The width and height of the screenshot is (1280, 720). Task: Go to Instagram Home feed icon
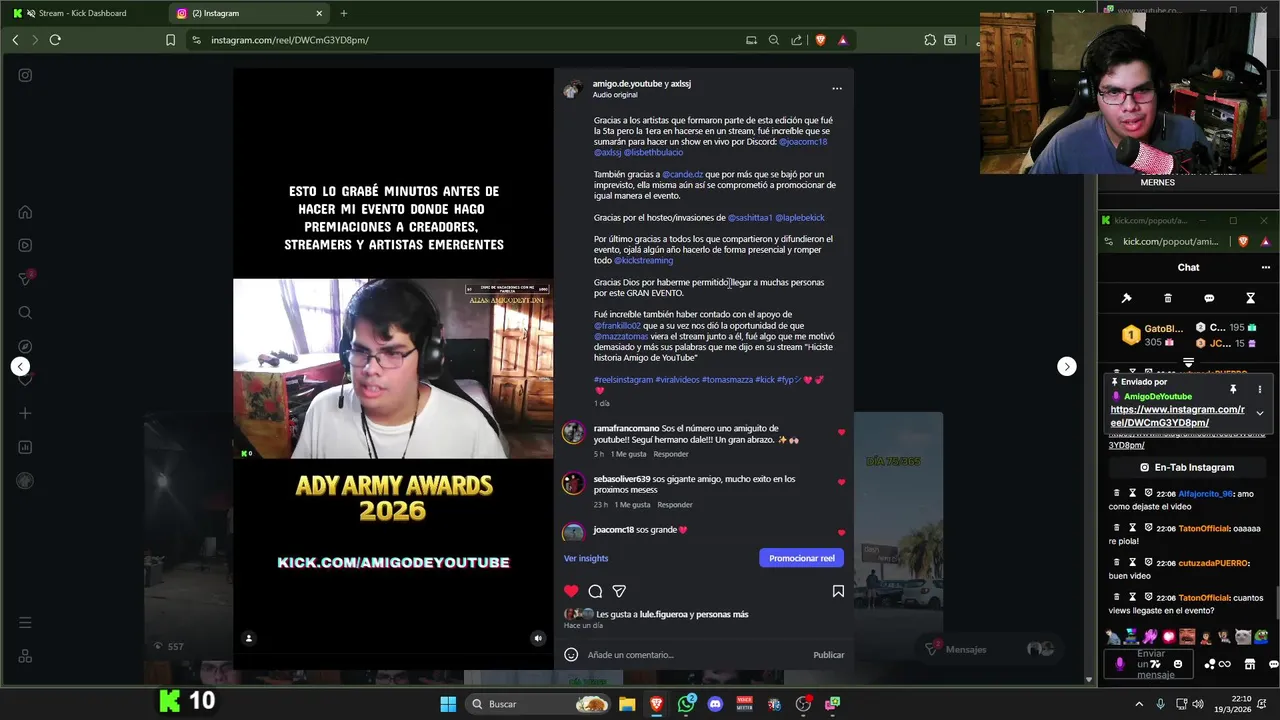pyautogui.click(x=25, y=212)
